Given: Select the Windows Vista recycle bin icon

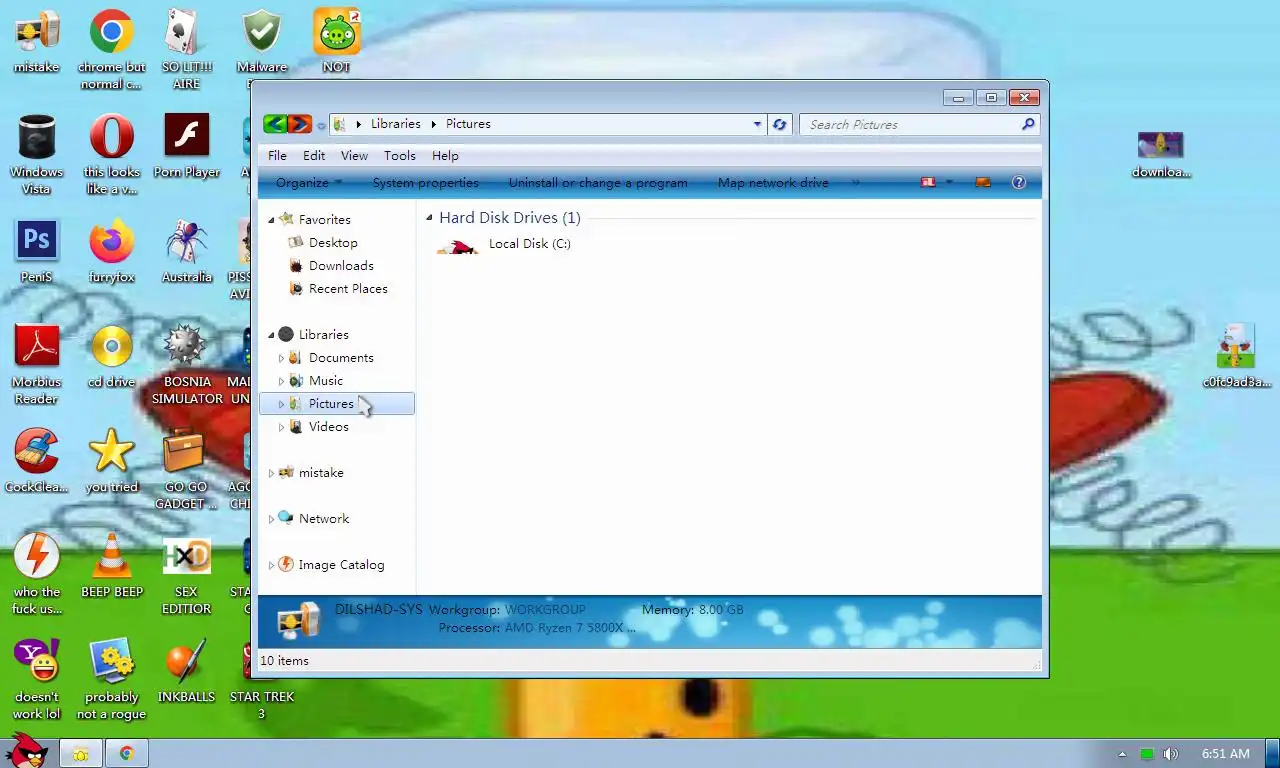Looking at the screenshot, I should pos(37,155).
